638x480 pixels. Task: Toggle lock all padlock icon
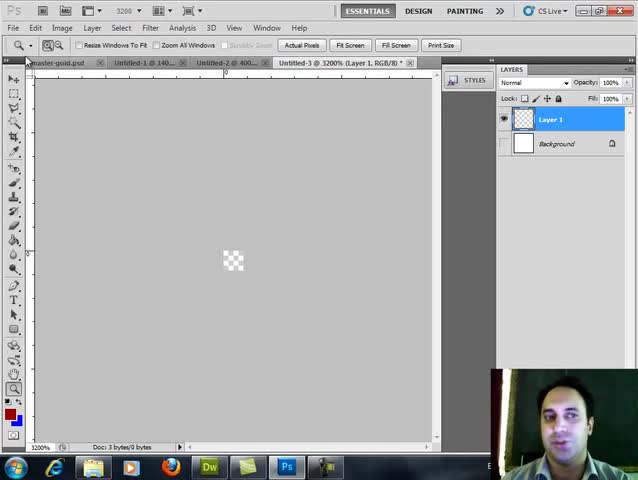click(559, 98)
